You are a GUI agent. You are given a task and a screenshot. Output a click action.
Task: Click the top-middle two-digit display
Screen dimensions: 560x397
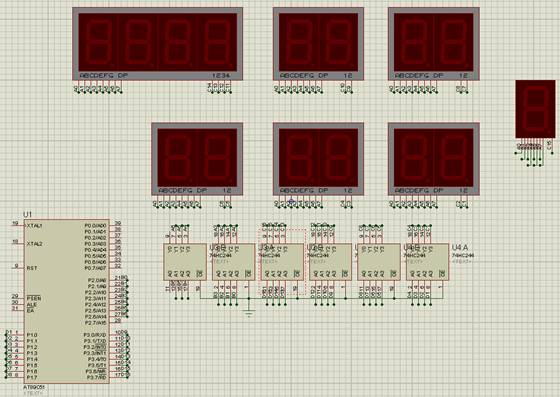318,44
